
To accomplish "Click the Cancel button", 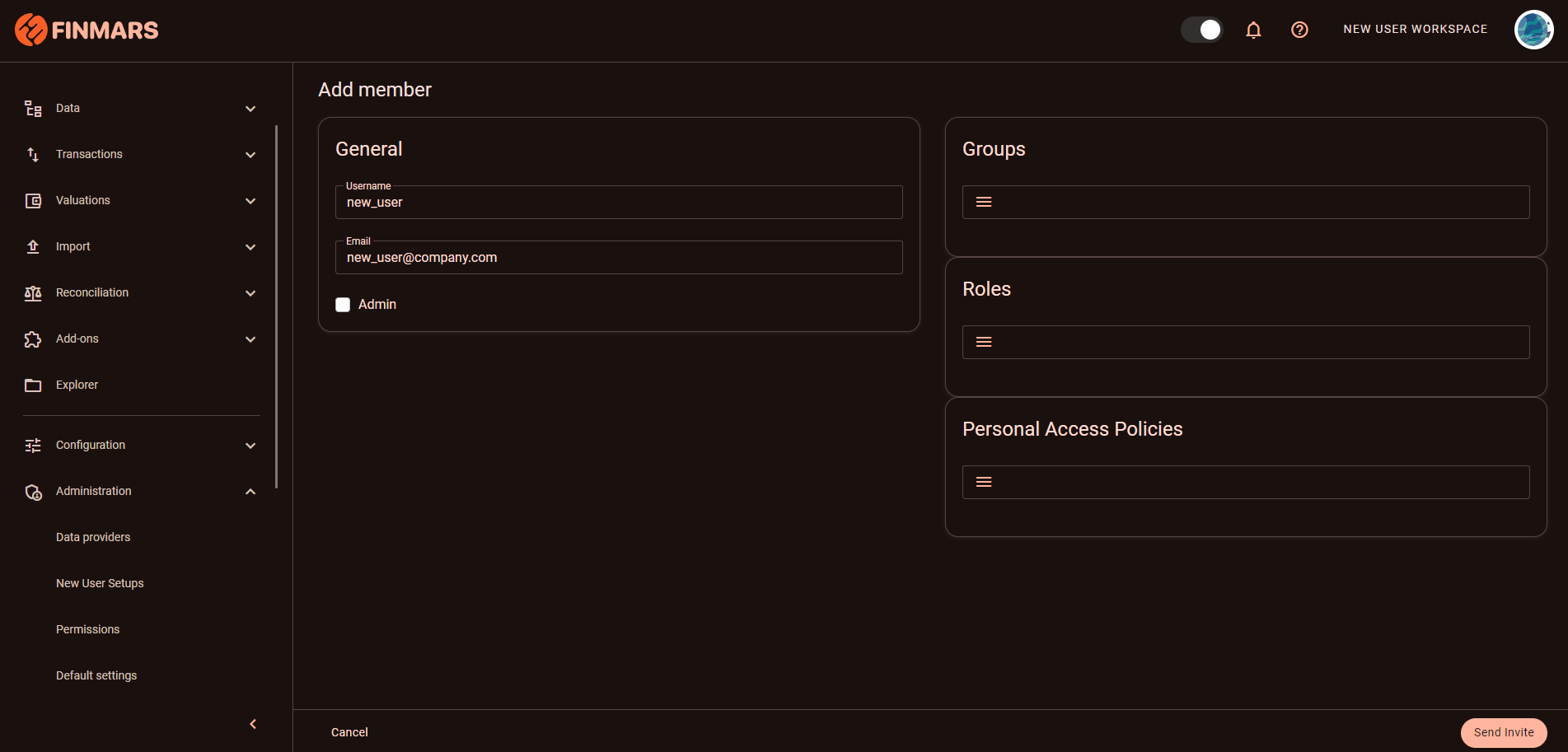I will (349, 732).
